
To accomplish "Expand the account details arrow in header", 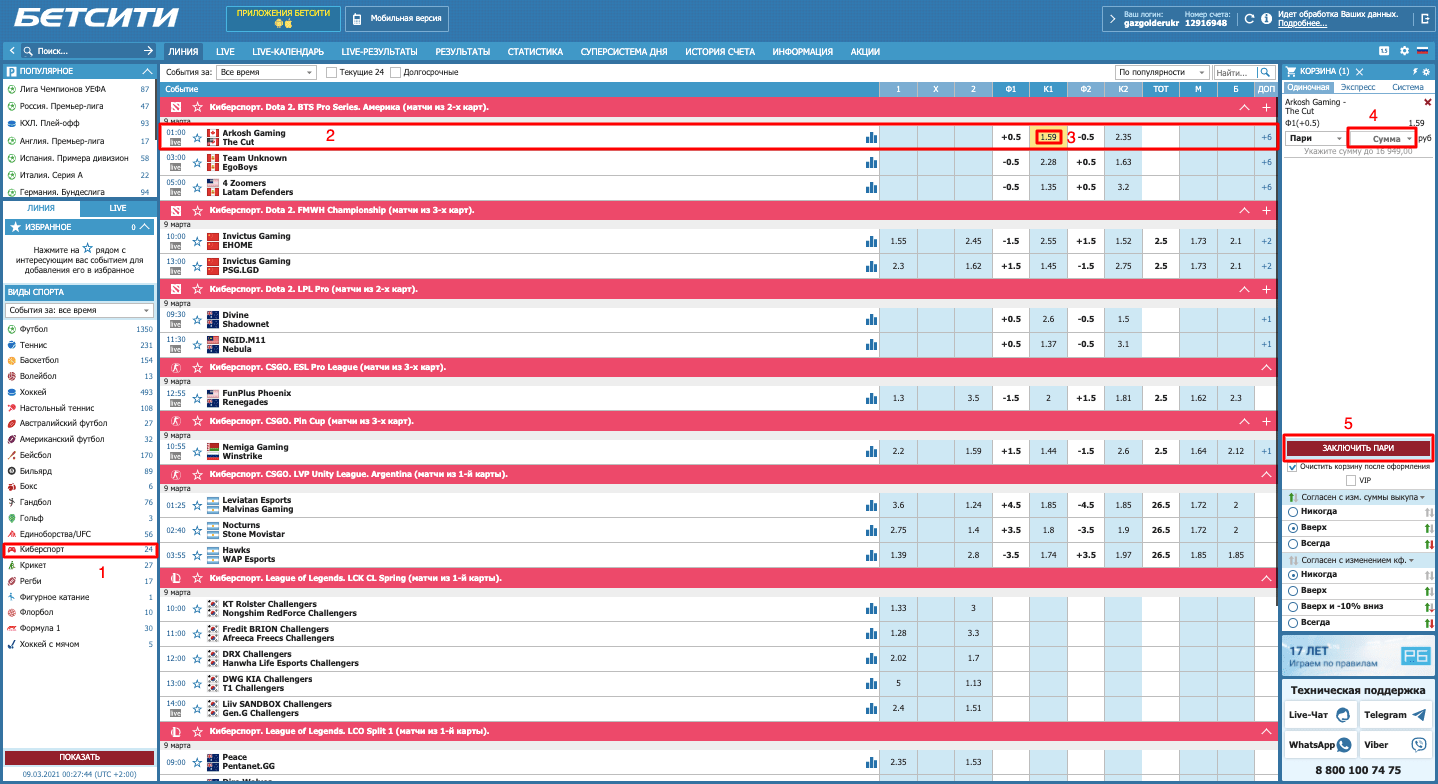I will 1111,18.
